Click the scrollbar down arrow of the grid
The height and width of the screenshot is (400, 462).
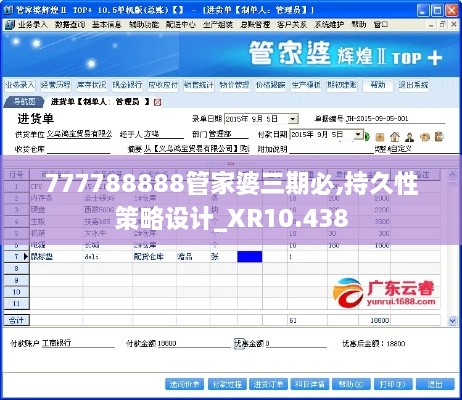tap(452, 321)
